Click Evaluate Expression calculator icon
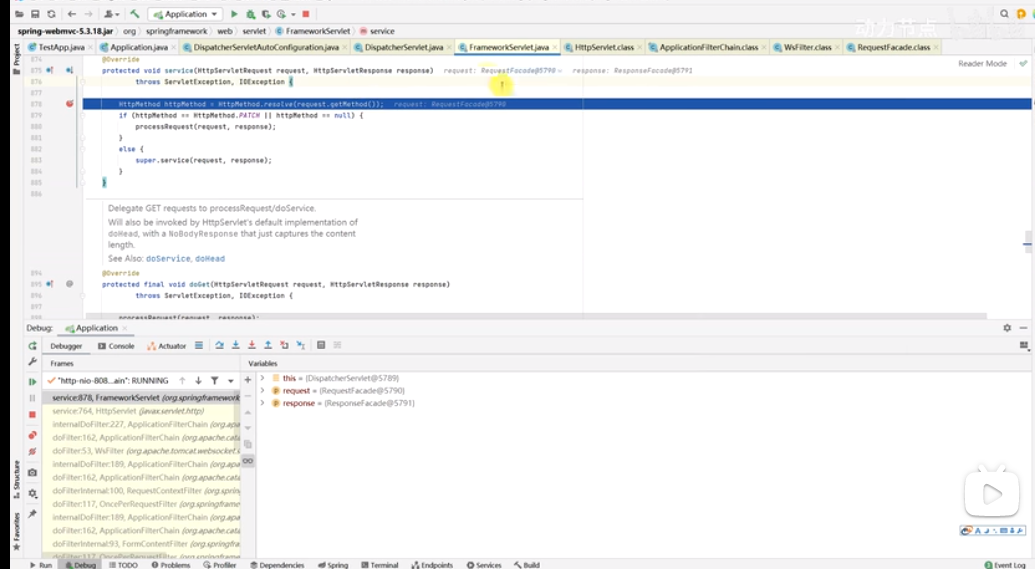The height and width of the screenshot is (569, 1035). [321, 345]
